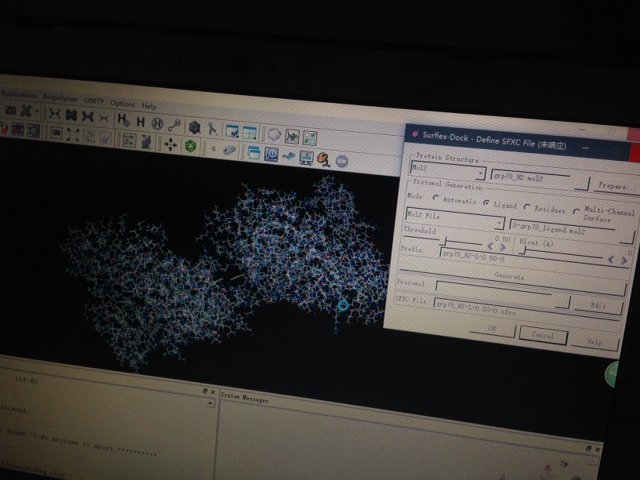Click the ribbon-shaped icon
This screenshot has width=640, height=480.
212,129
